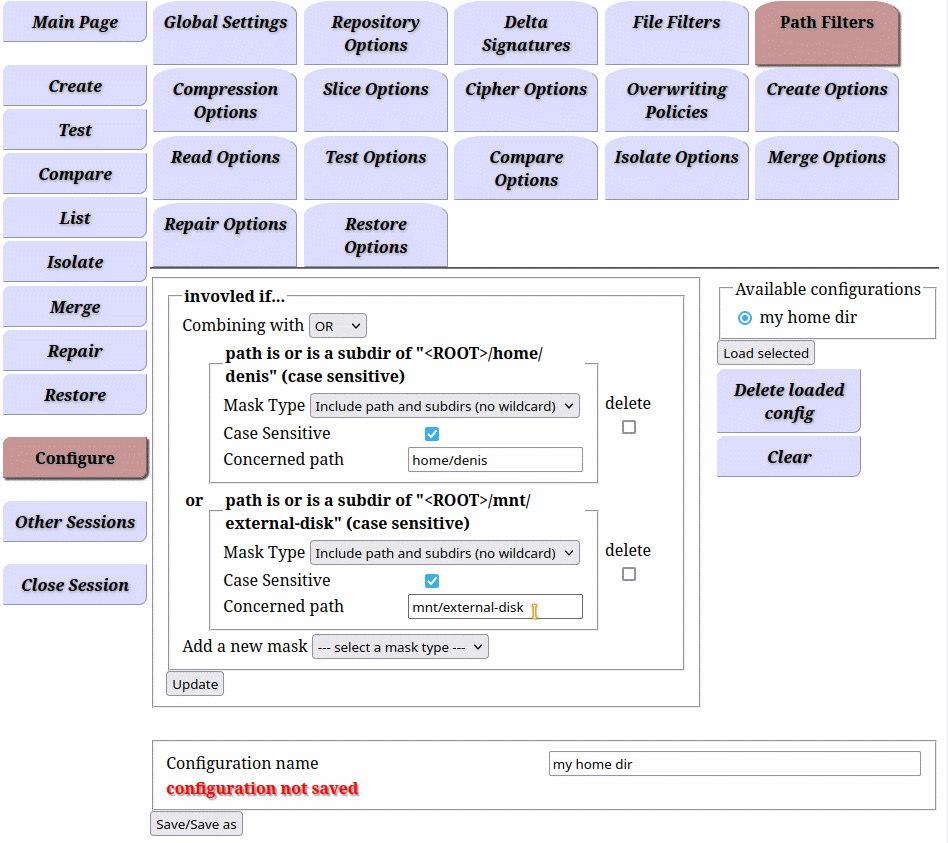Open the List section
Screen dimensions: 948x843
pos(74,218)
